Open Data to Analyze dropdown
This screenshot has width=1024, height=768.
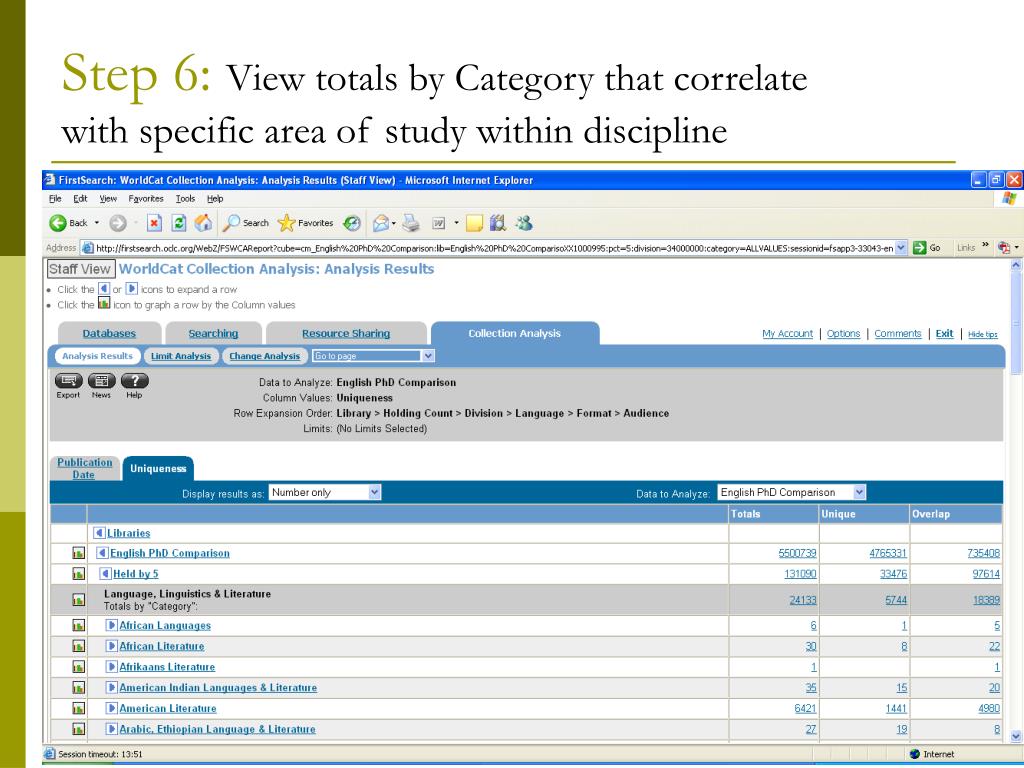click(x=792, y=492)
